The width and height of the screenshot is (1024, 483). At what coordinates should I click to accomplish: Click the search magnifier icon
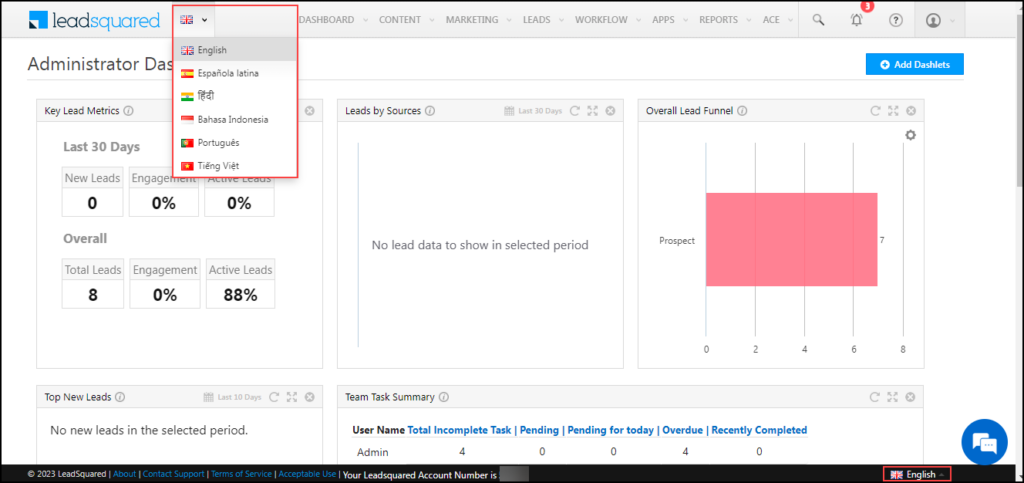pos(818,19)
